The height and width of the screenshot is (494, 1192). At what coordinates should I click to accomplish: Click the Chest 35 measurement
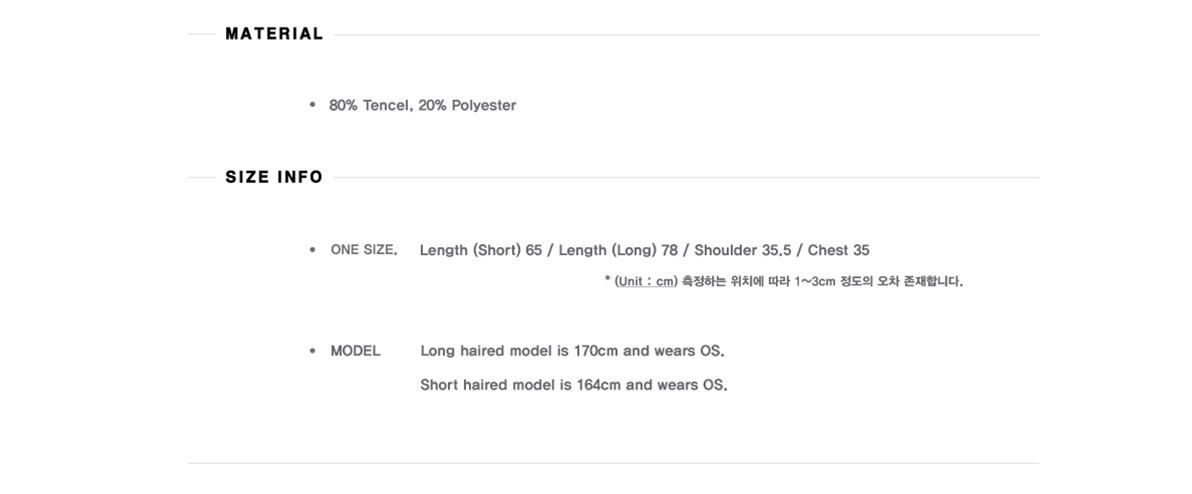(839, 251)
